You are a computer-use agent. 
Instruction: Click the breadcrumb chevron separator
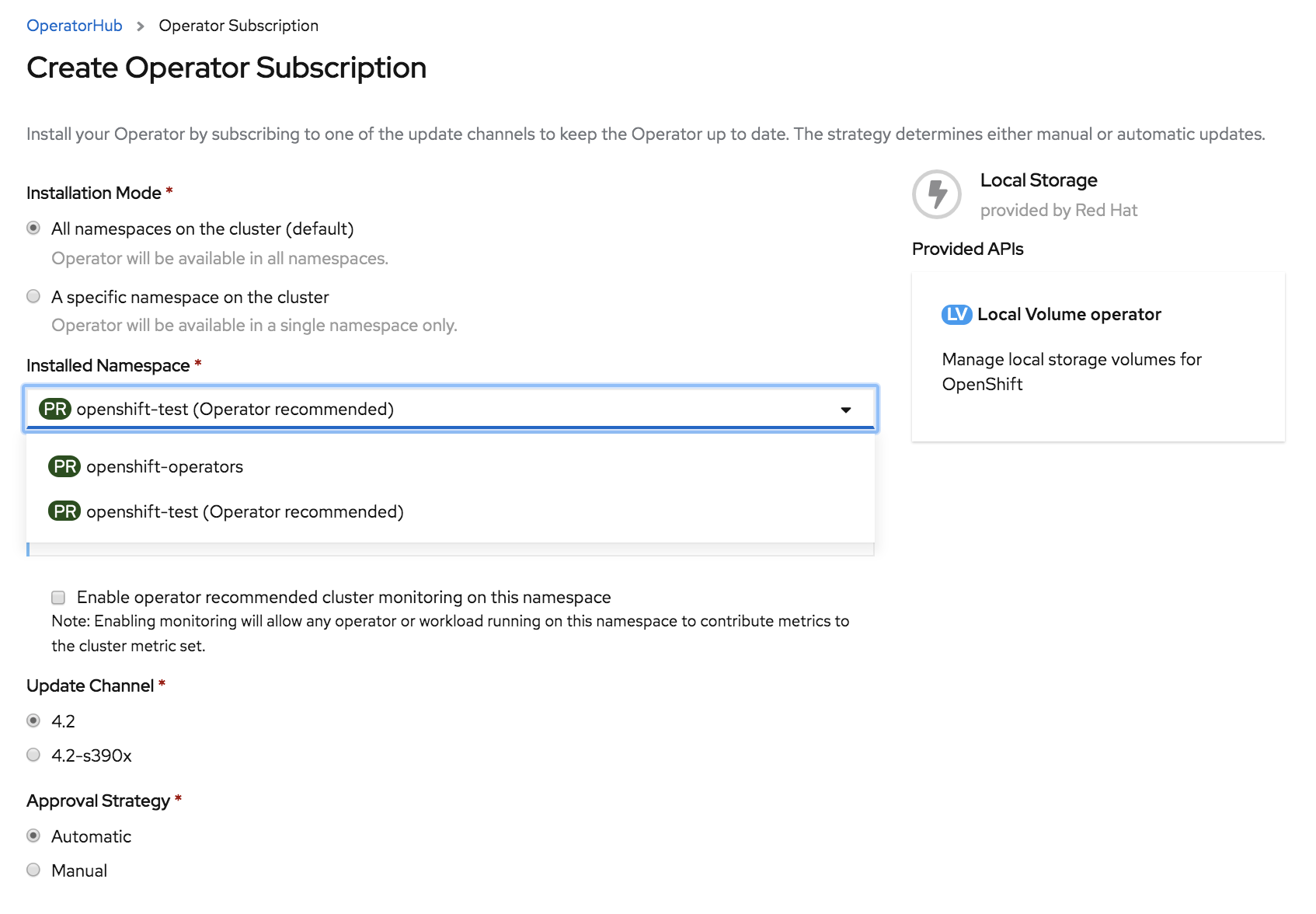(141, 26)
